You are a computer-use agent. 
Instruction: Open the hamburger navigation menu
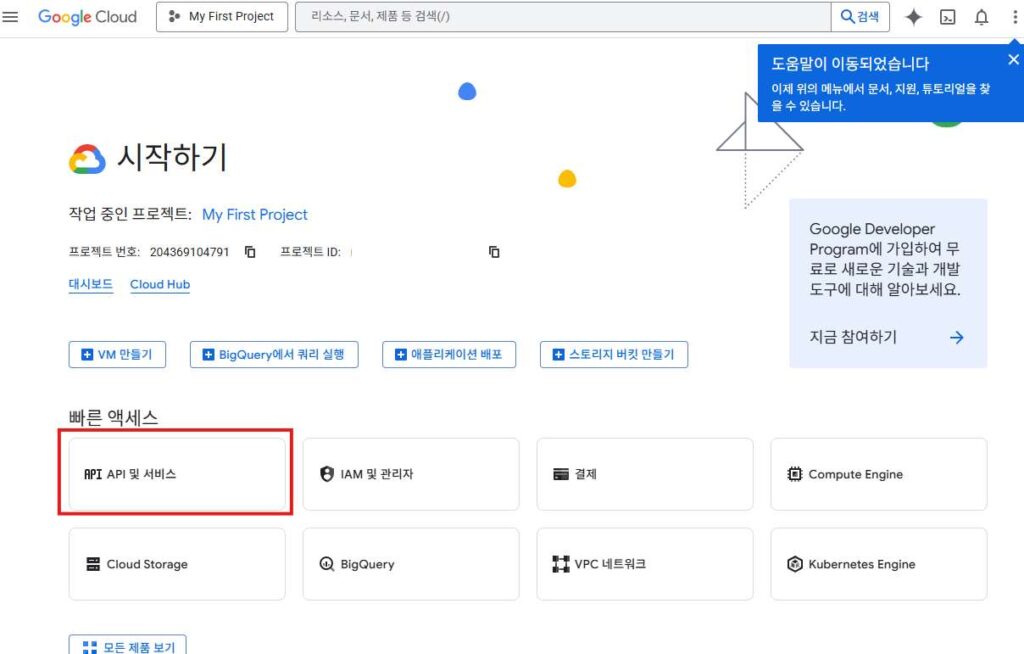[x=11, y=17]
